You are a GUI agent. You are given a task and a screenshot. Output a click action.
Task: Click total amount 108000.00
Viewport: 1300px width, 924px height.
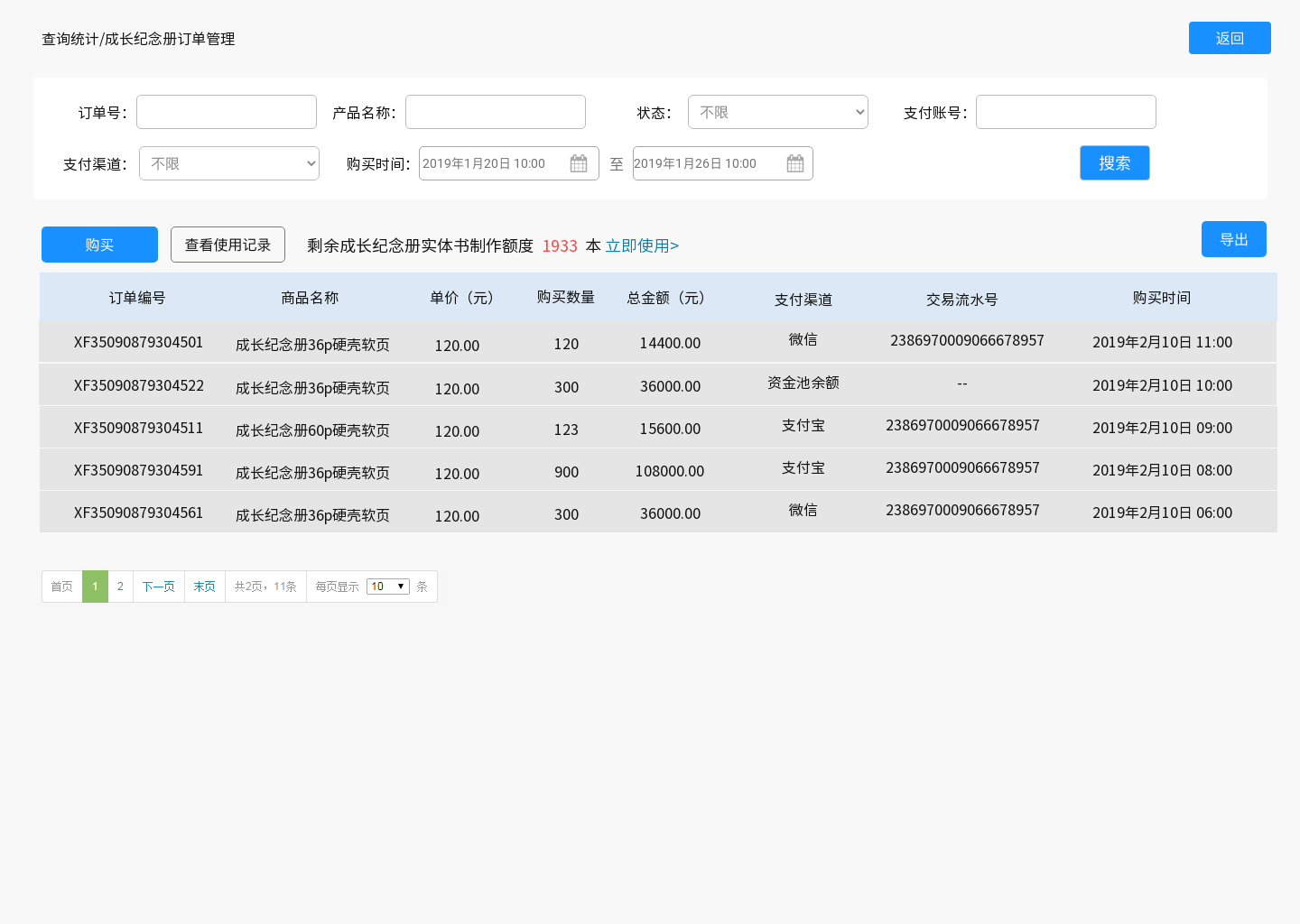coord(670,472)
